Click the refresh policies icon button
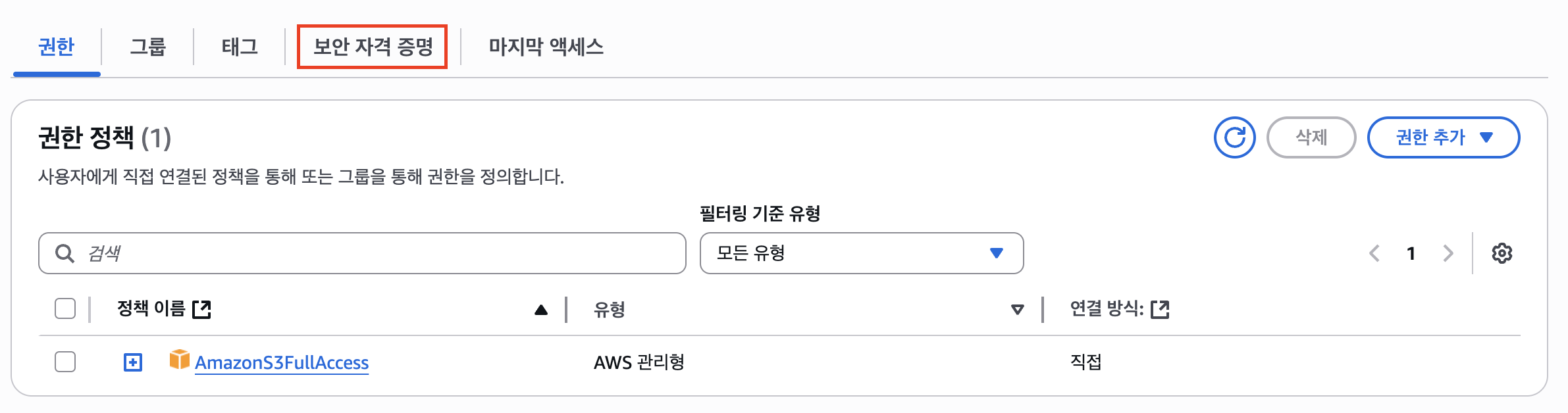1568x413 pixels. coord(1234,137)
